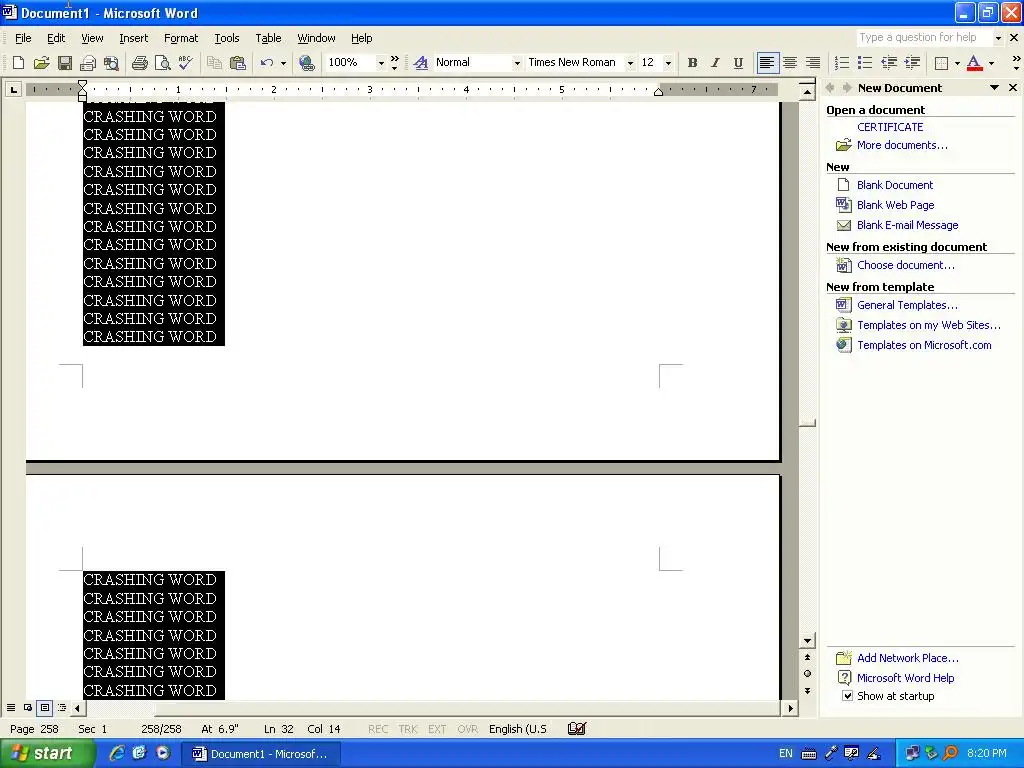Open the Zoom 100% dropdown
The width and height of the screenshot is (1024, 768).
pyautogui.click(x=381, y=63)
